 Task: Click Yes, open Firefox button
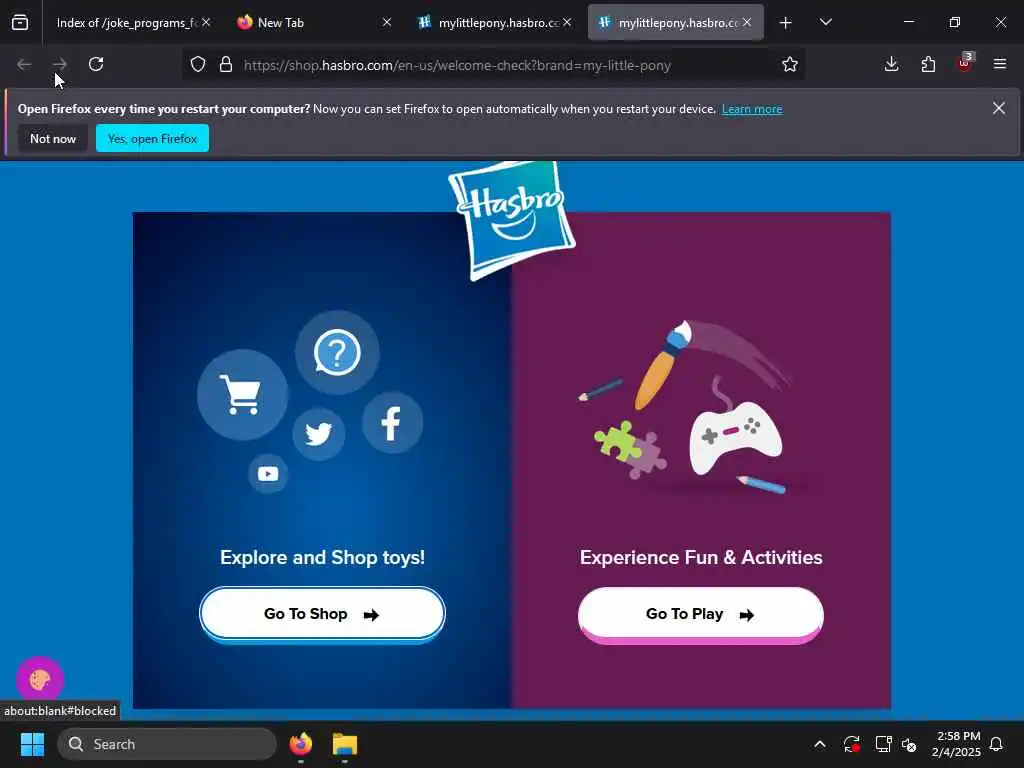click(x=152, y=138)
